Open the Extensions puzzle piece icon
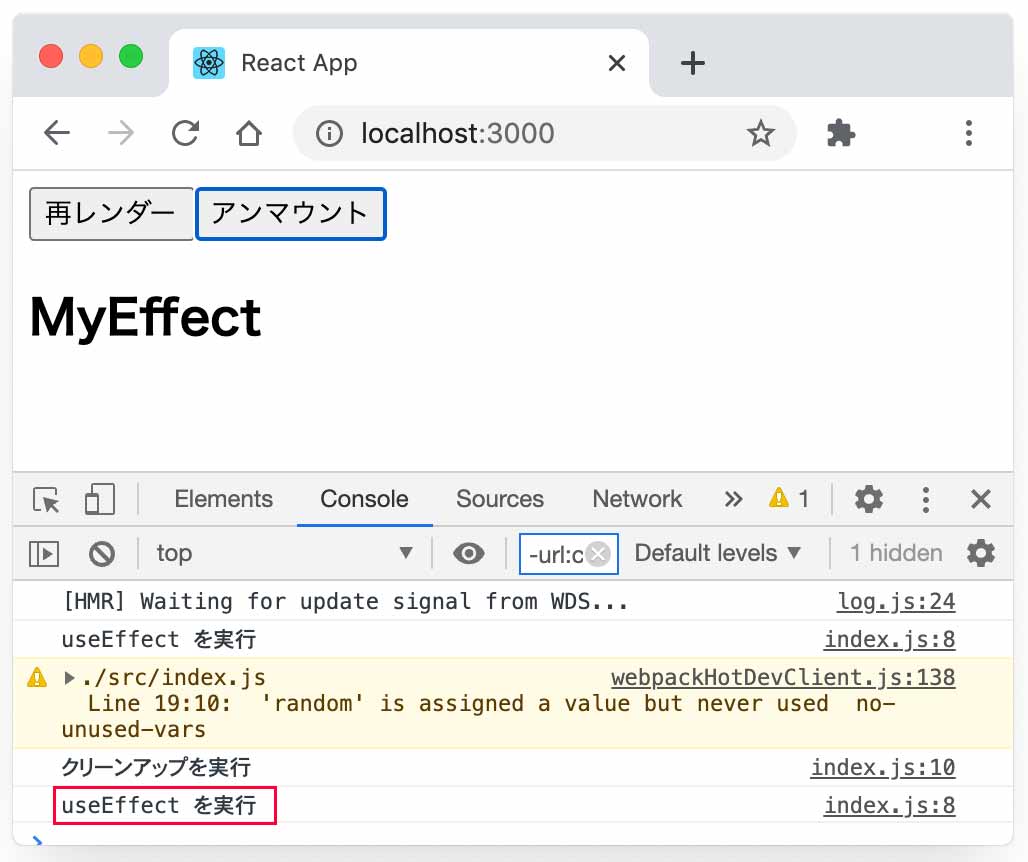 click(x=841, y=133)
